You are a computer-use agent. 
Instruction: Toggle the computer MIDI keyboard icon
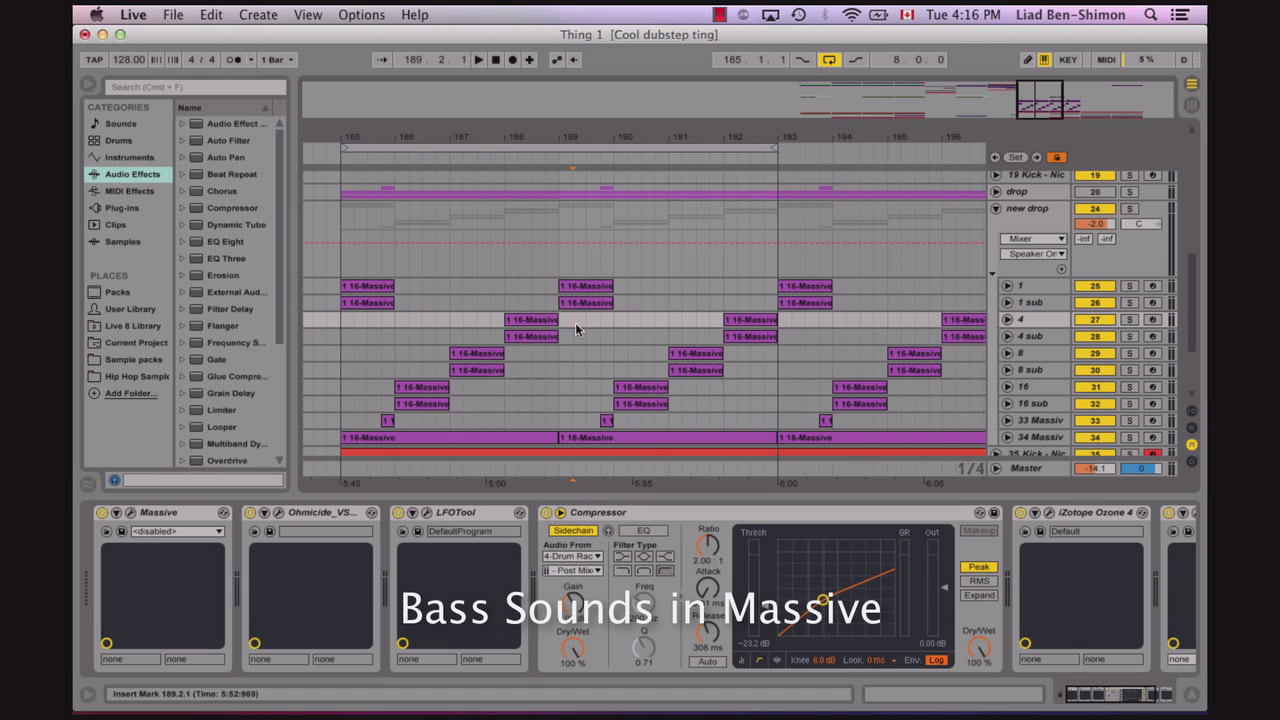[x=1044, y=60]
